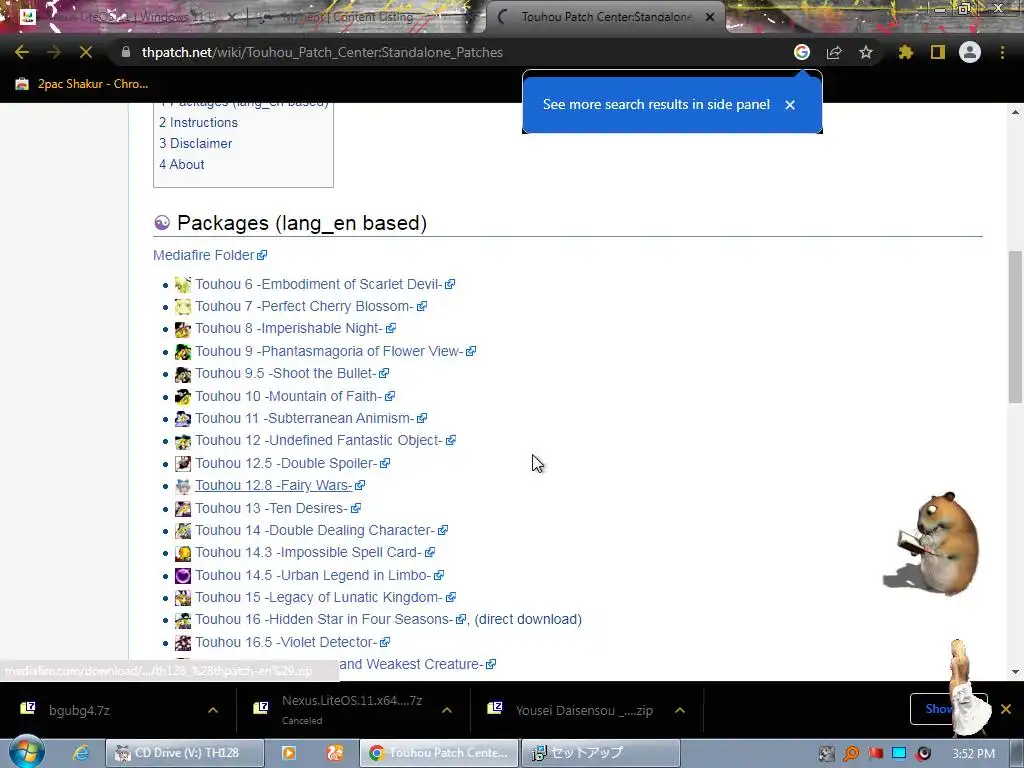Open Touhou 14.3 Impossible Spell Card link
The width and height of the screenshot is (1024, 768).
pos(315,552)
